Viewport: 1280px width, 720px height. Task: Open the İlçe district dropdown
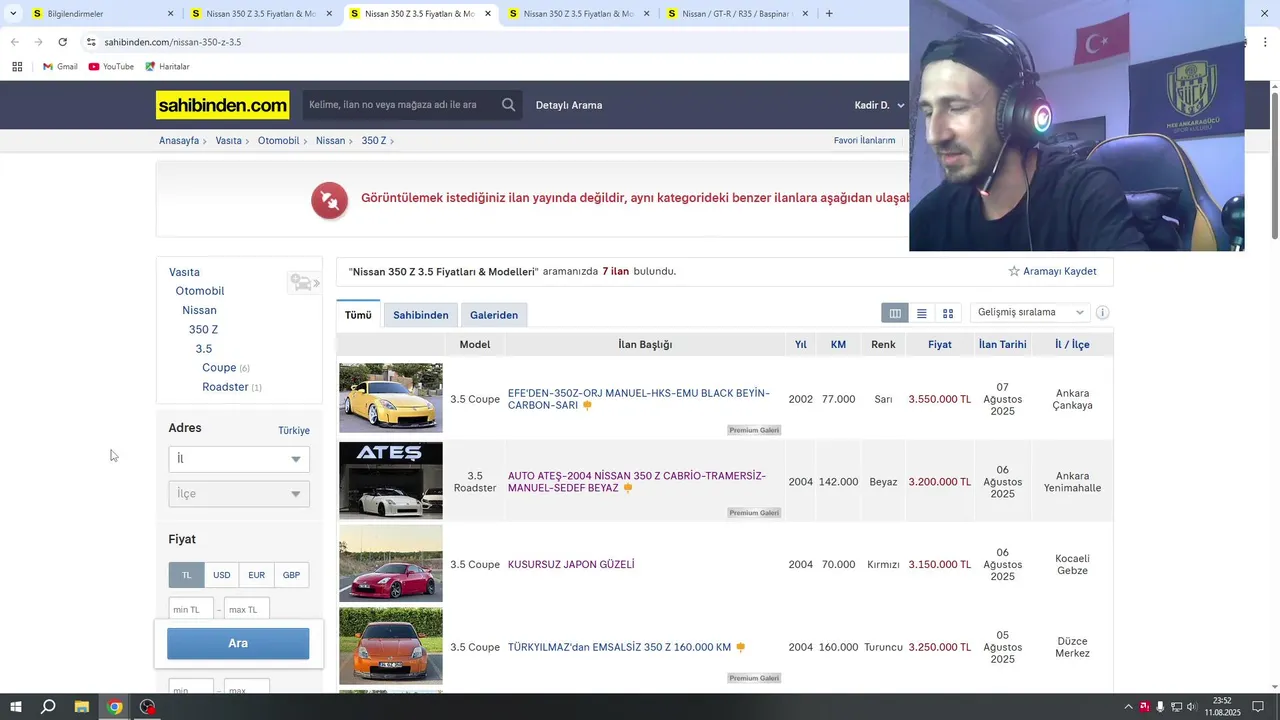pyautogui.click(x=239, y=494)
